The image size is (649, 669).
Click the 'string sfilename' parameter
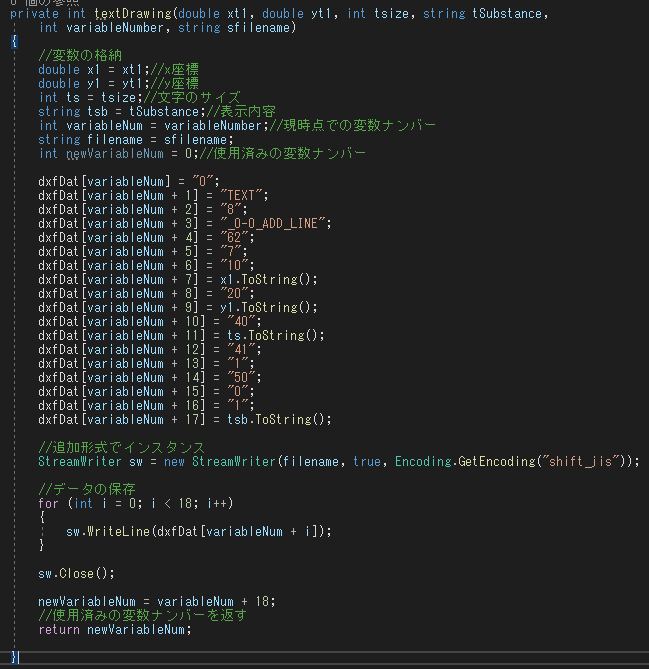click(234, 28)
